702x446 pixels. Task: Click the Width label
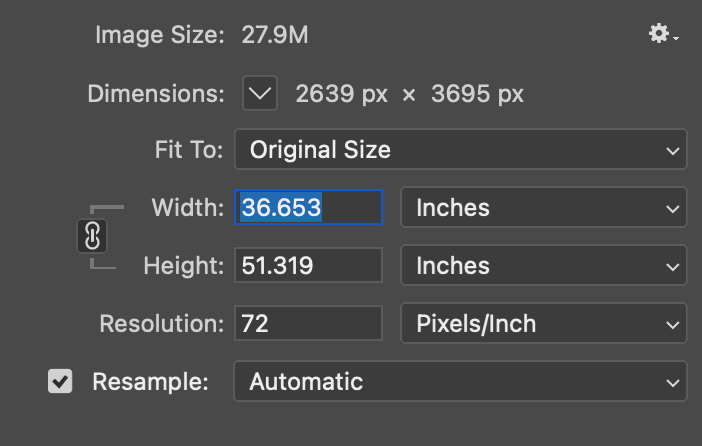pos(188,208)
